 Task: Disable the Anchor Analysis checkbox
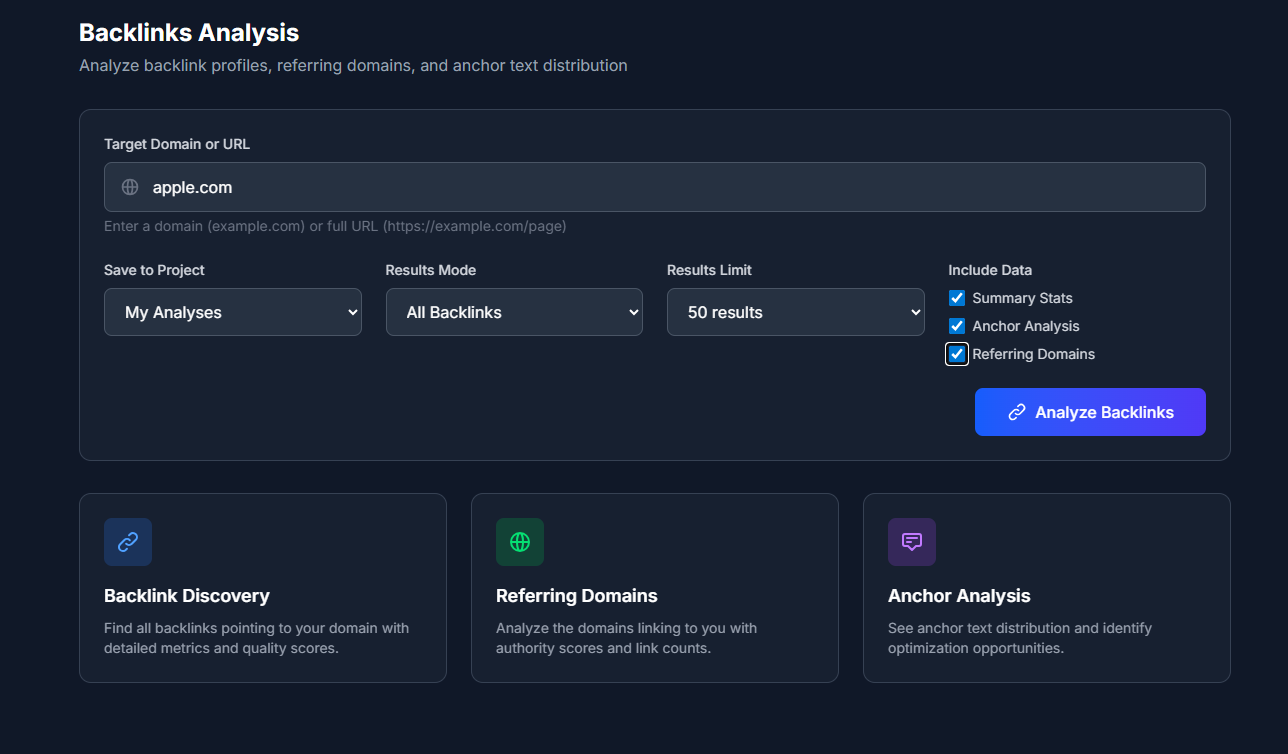tap(957, 325)
